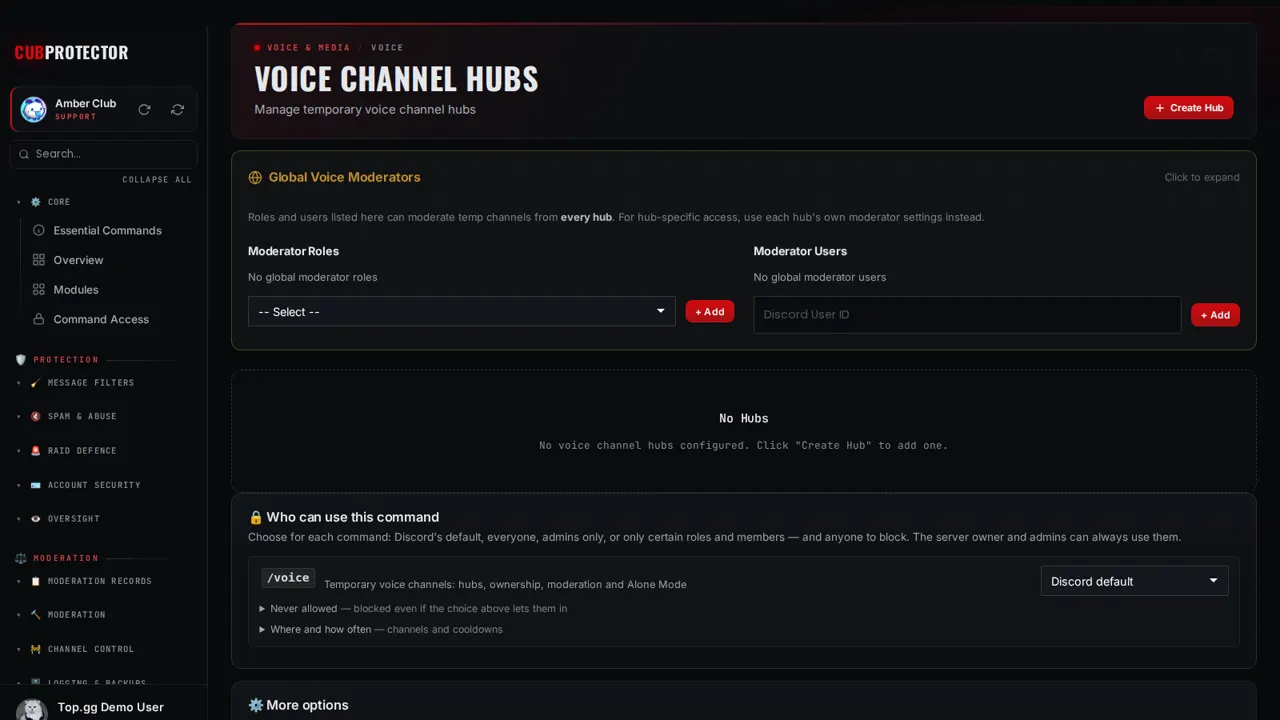Open Essential Commands page

107,230
